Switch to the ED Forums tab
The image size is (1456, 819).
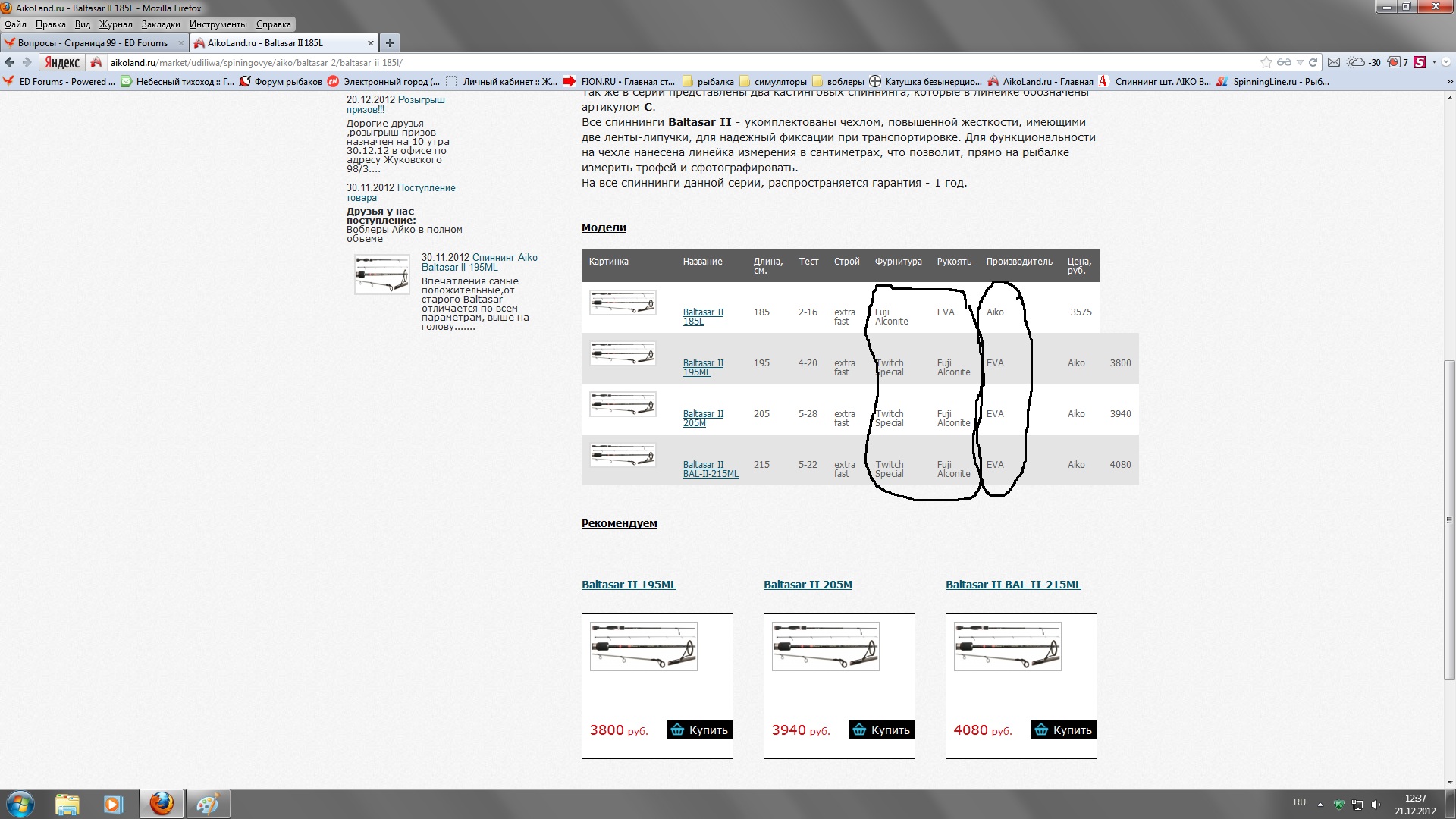click(x=93, y=43)
